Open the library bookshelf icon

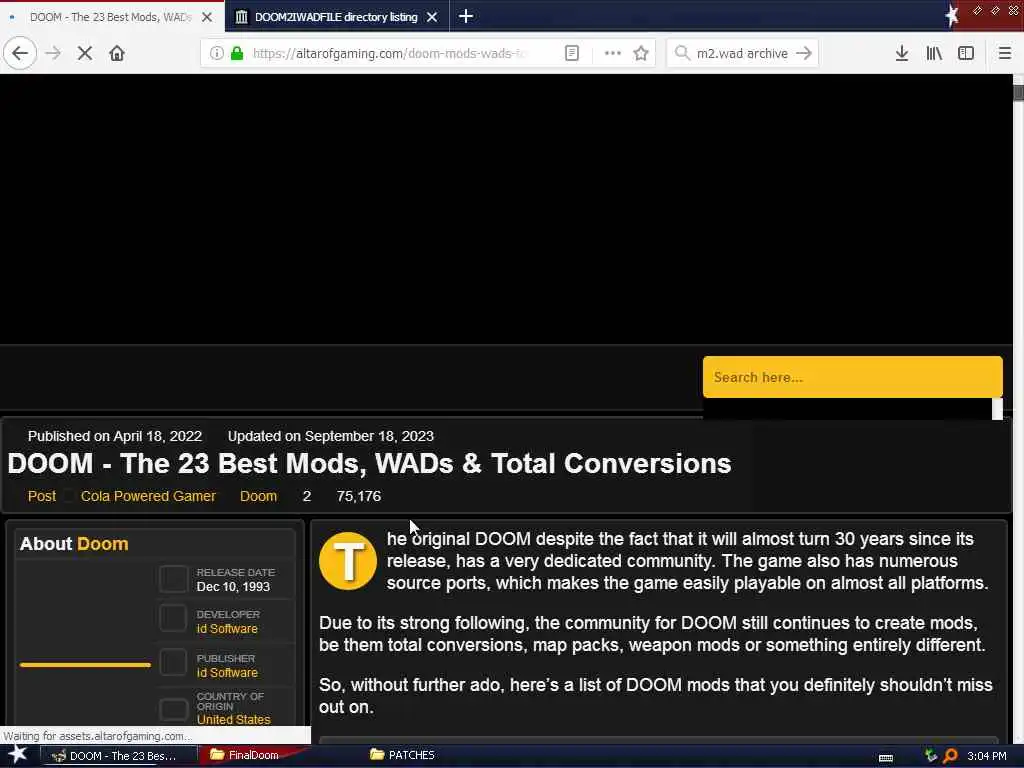(934, 53)
